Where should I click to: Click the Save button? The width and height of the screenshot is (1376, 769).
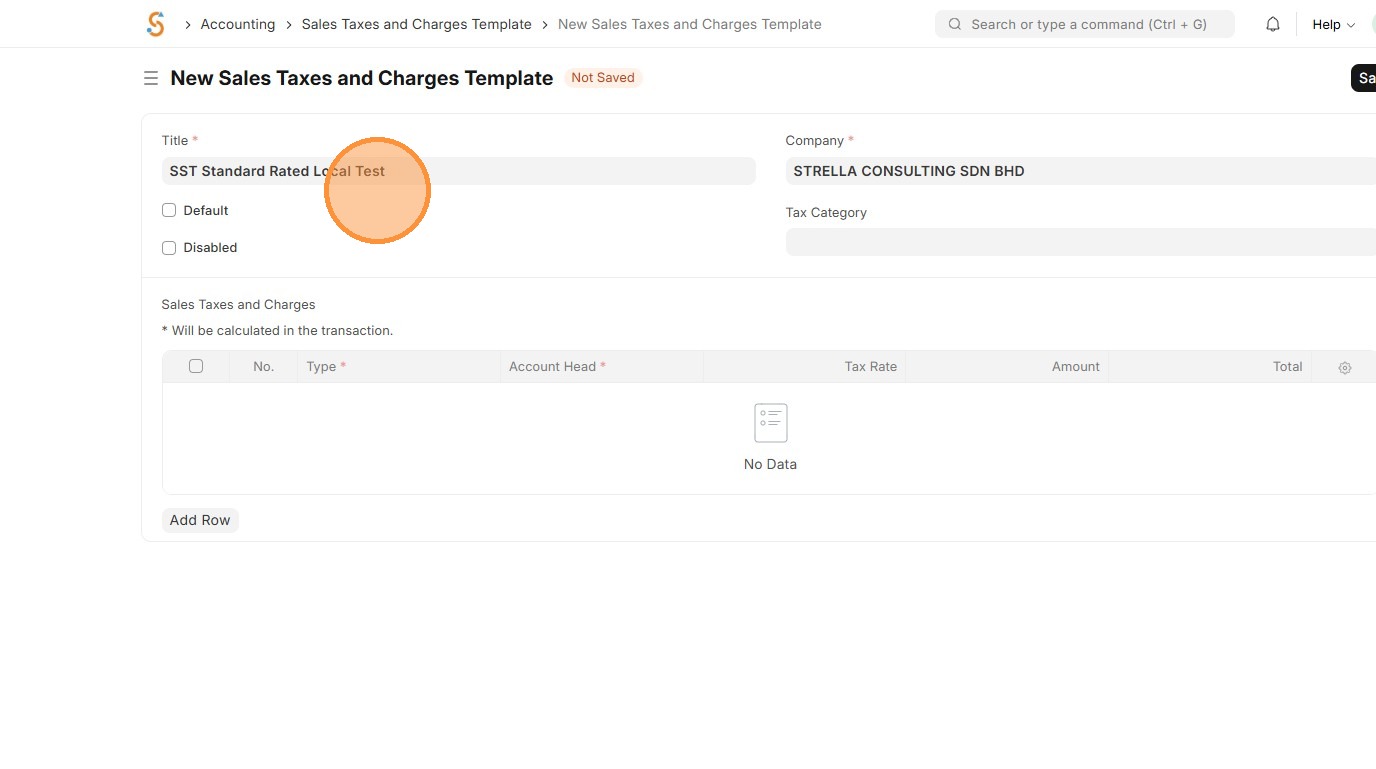point(1365,78)
